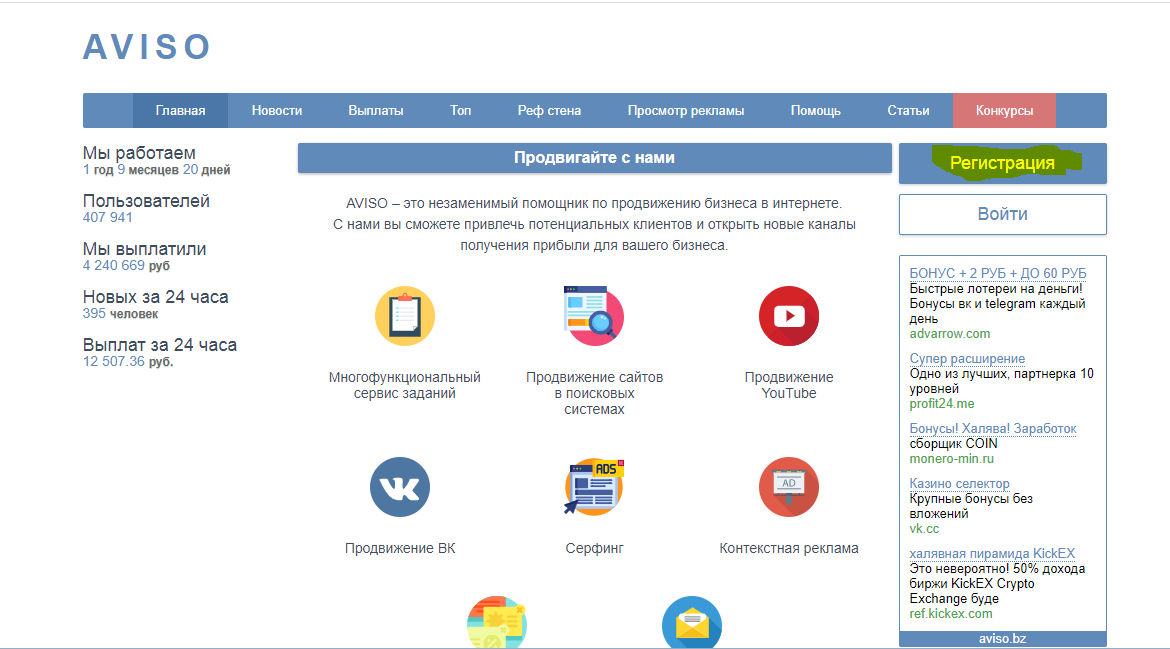Click the 1 год 9 месяцев 20 дней text
This screenshot has height=649, width=1170.
point(156,169)
